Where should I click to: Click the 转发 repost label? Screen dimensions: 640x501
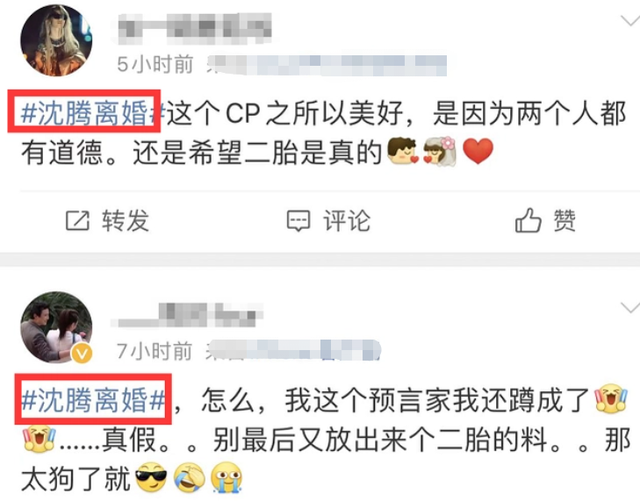[x=126, y=221]
